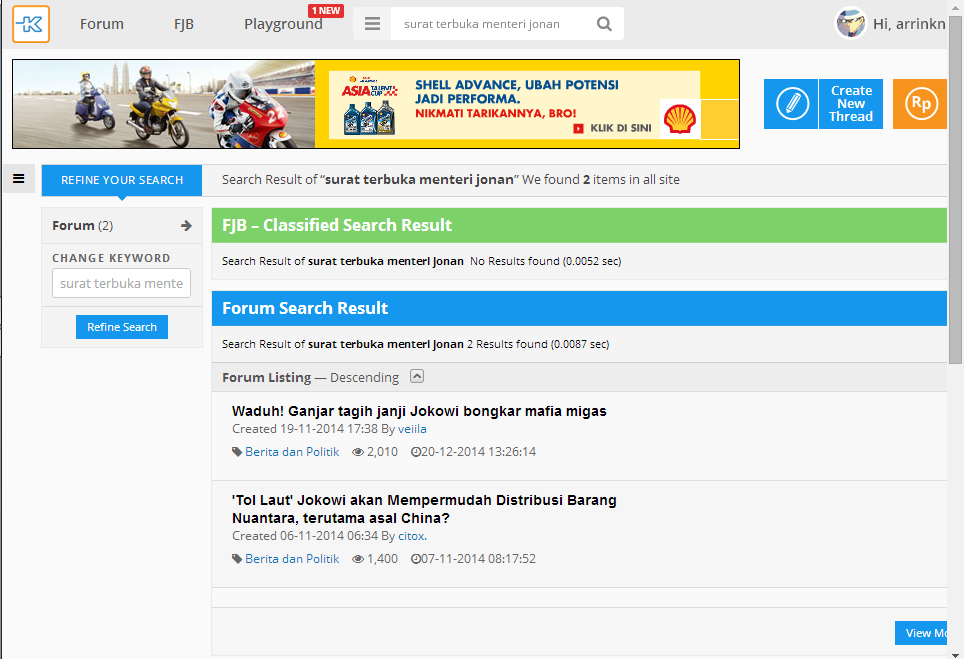Screen dimensions: 972x659
Task: Open the Forum menu
Action: (x=102, y=24)
